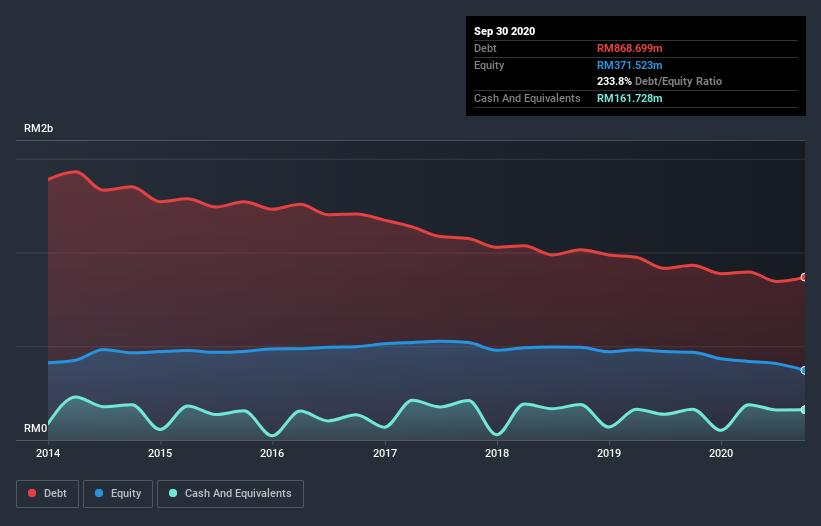Toggle Cash And Equivalents legend button

pyautogui.click(x=230, y=494)
